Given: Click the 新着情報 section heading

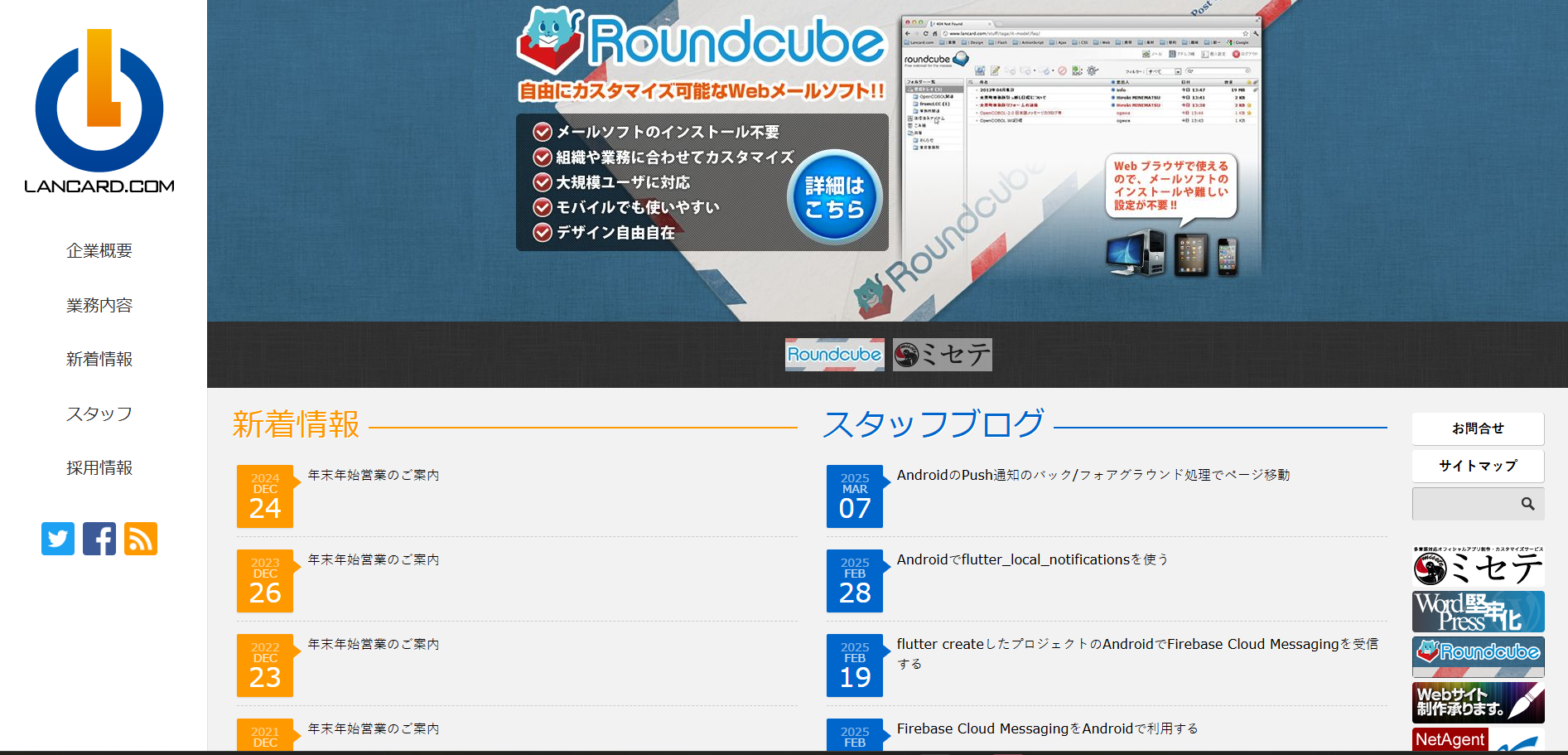Looking at the screenshot, I should (297, 424).
